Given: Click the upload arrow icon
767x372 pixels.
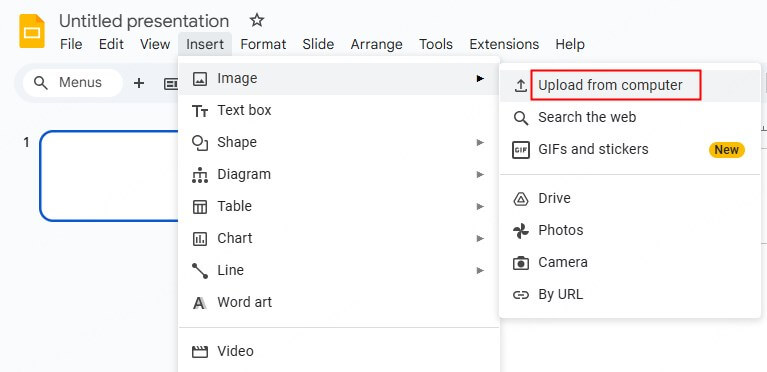Looking at the screenshot, I should pos(520,86).
